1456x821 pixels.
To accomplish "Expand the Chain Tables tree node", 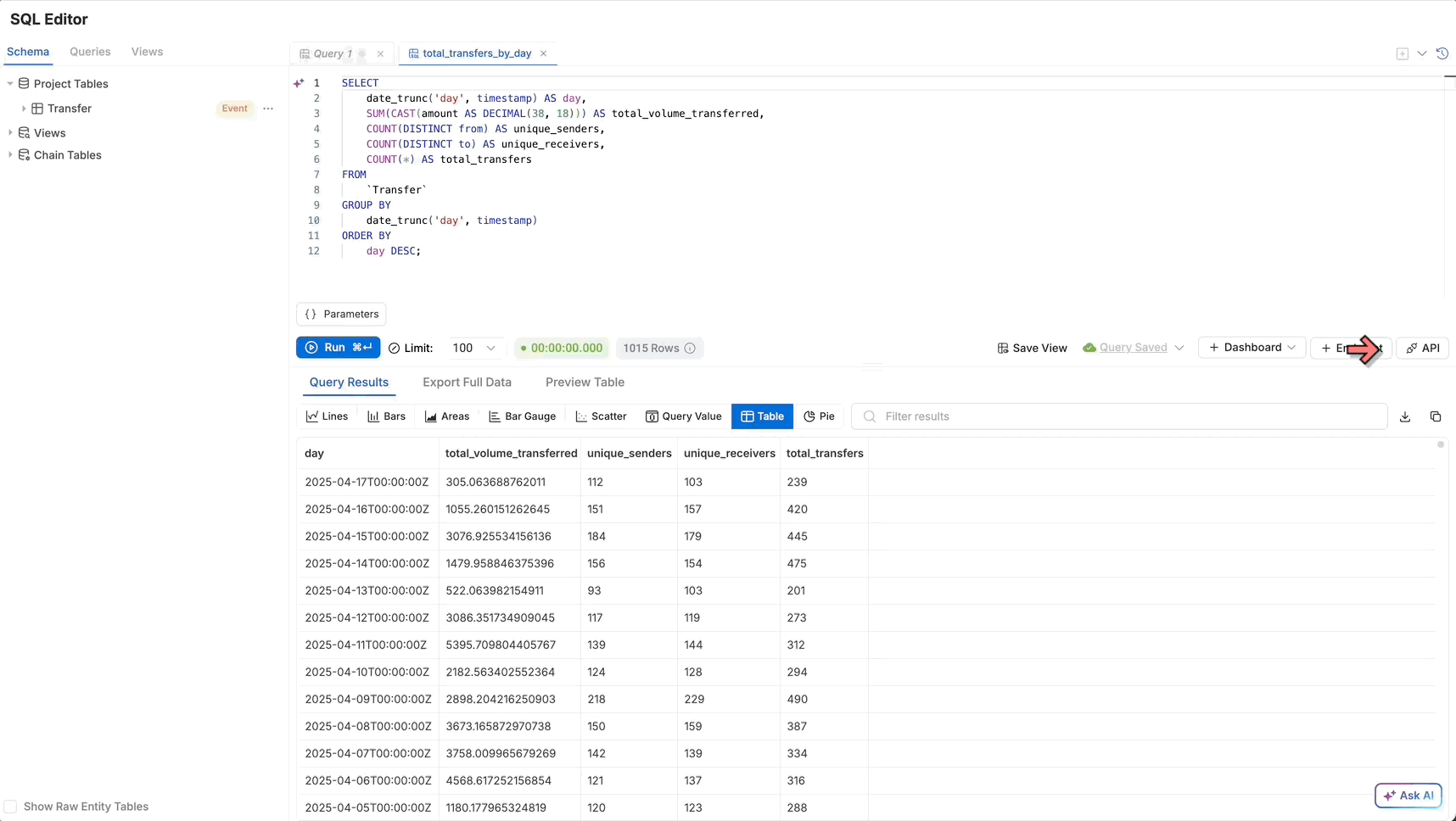I will coord(10,155).
